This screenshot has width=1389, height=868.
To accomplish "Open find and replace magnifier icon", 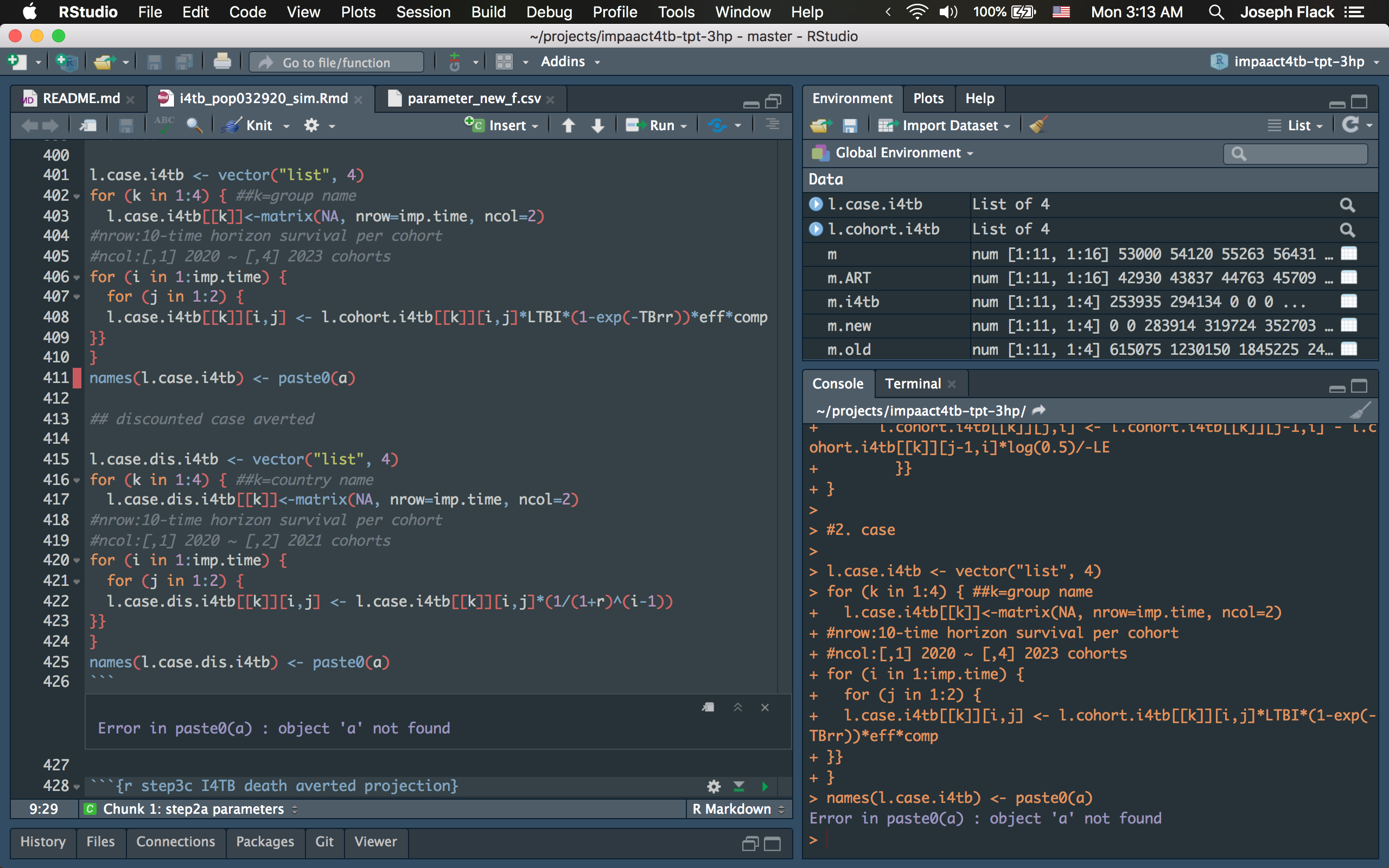I will point(194,125).
